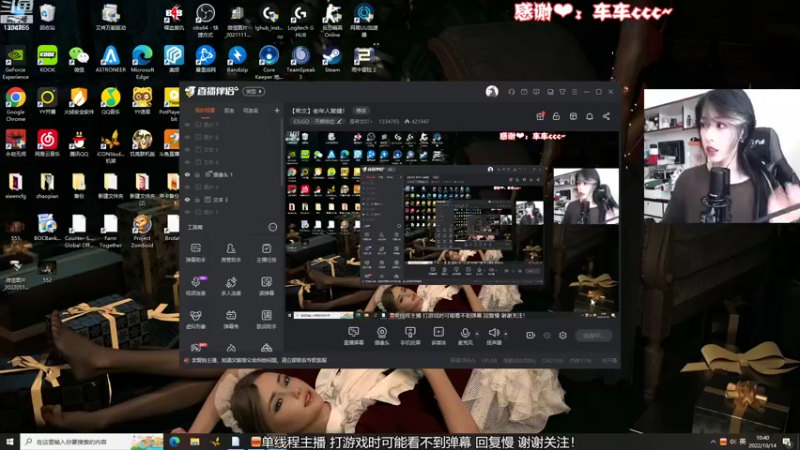Expand the system tray overflow chevron
The width and height of the screenshot is (800, 450).
pos(713,441)
